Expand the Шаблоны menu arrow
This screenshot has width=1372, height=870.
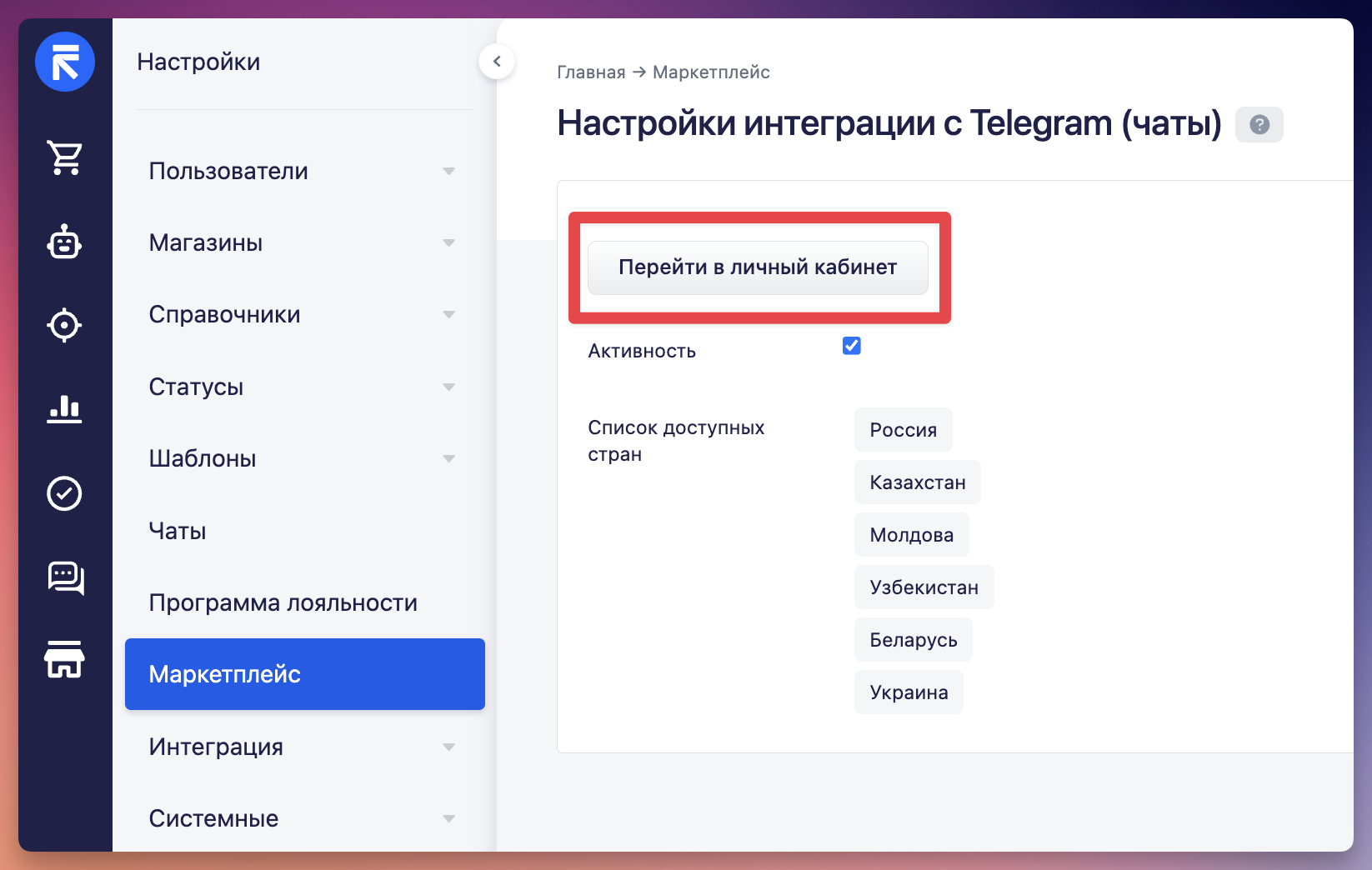pyautogui.click(x=449, y=458)
